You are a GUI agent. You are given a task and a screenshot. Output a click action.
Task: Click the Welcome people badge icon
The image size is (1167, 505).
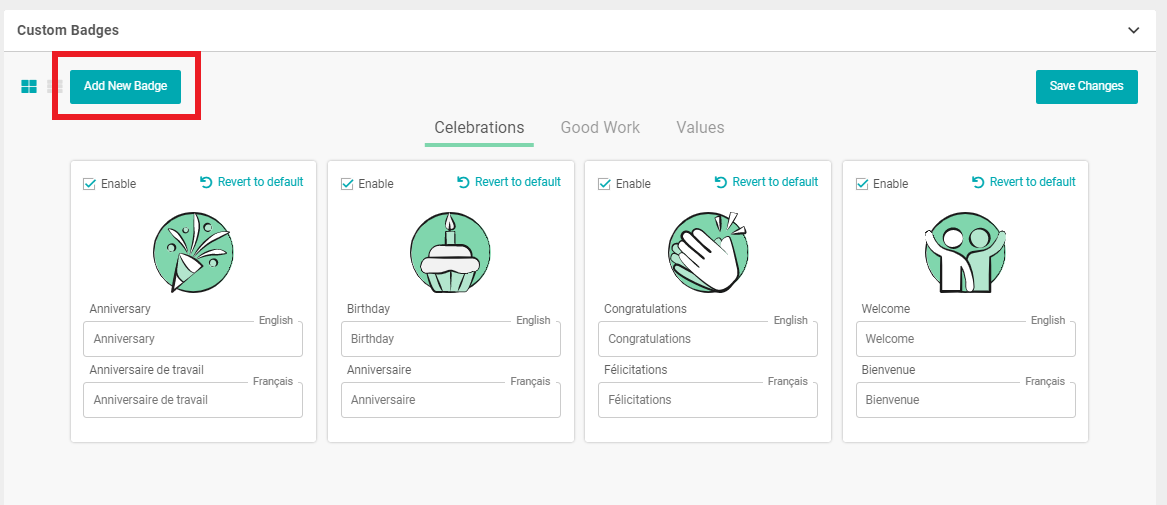[x=965, y=252]
